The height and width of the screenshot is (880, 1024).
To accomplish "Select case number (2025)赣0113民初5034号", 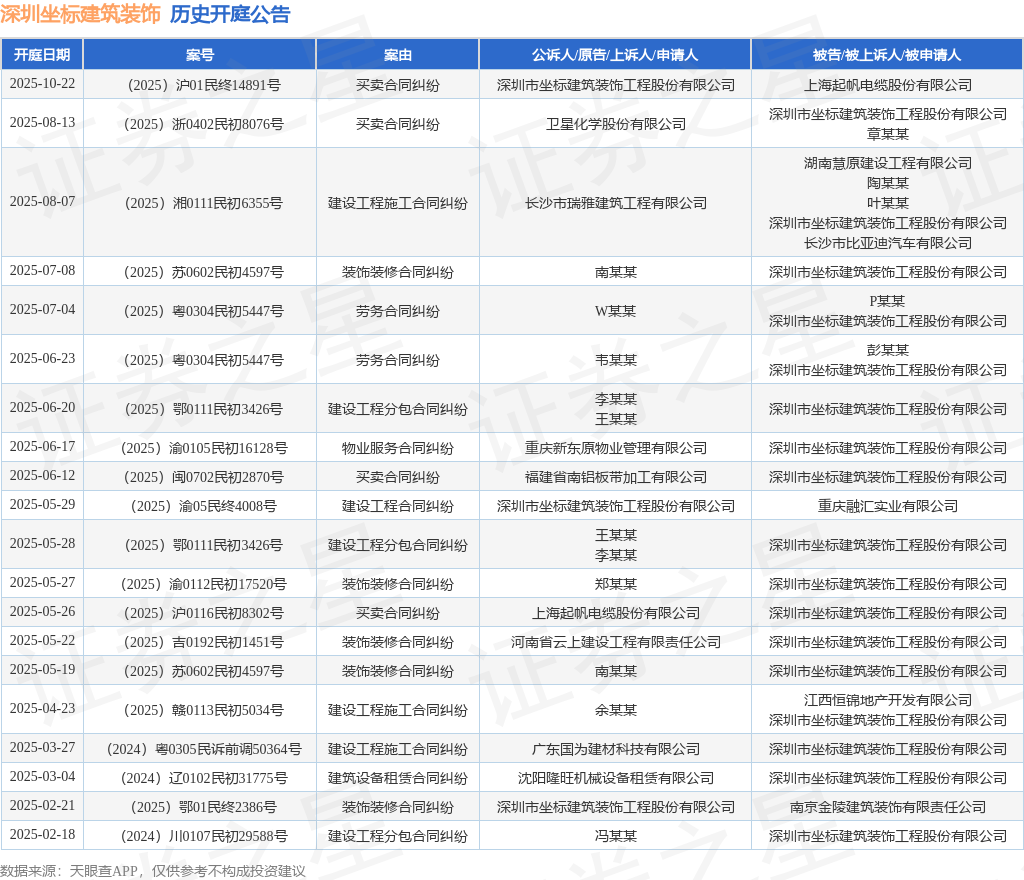I will (x=204, y=710).
